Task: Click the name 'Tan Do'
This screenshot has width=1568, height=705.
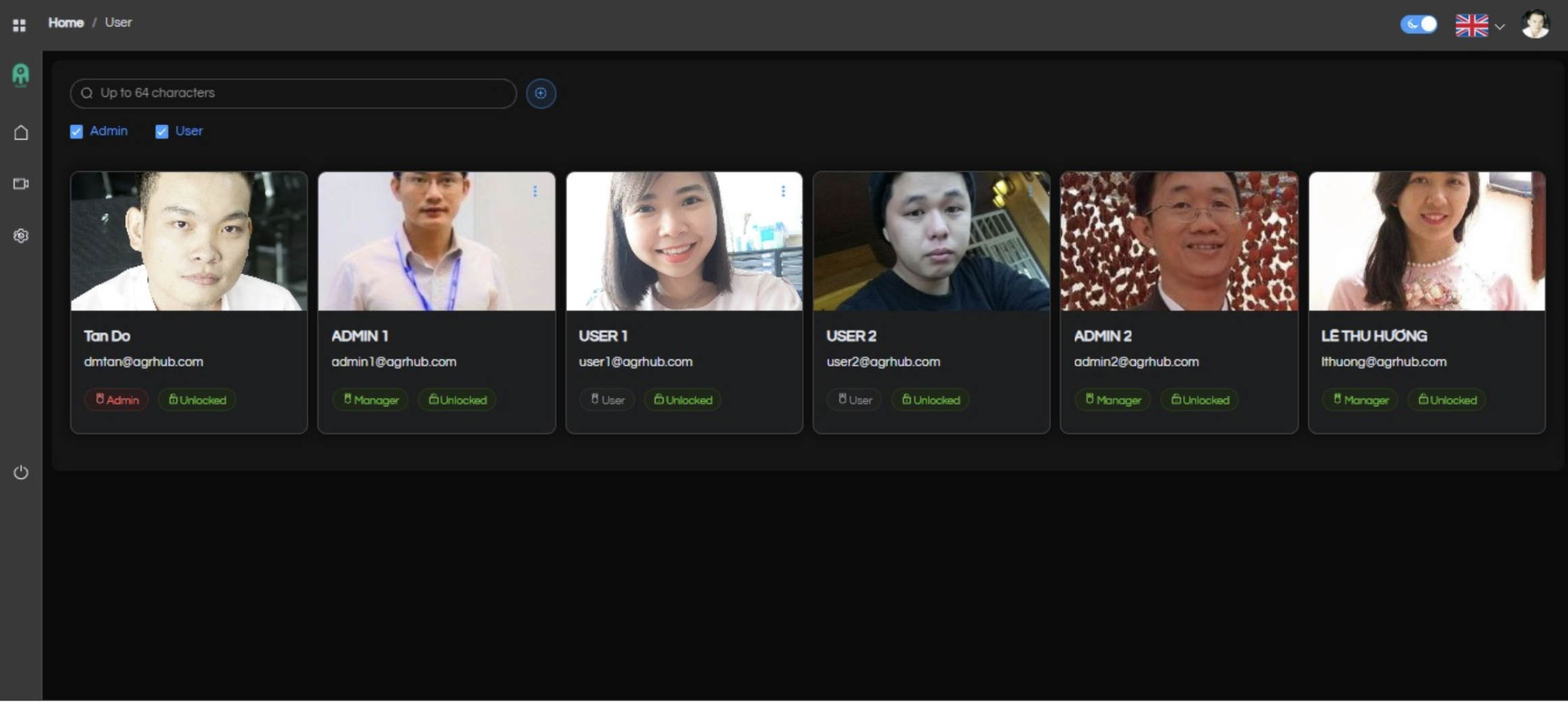Action: click(x=107, y=336)
